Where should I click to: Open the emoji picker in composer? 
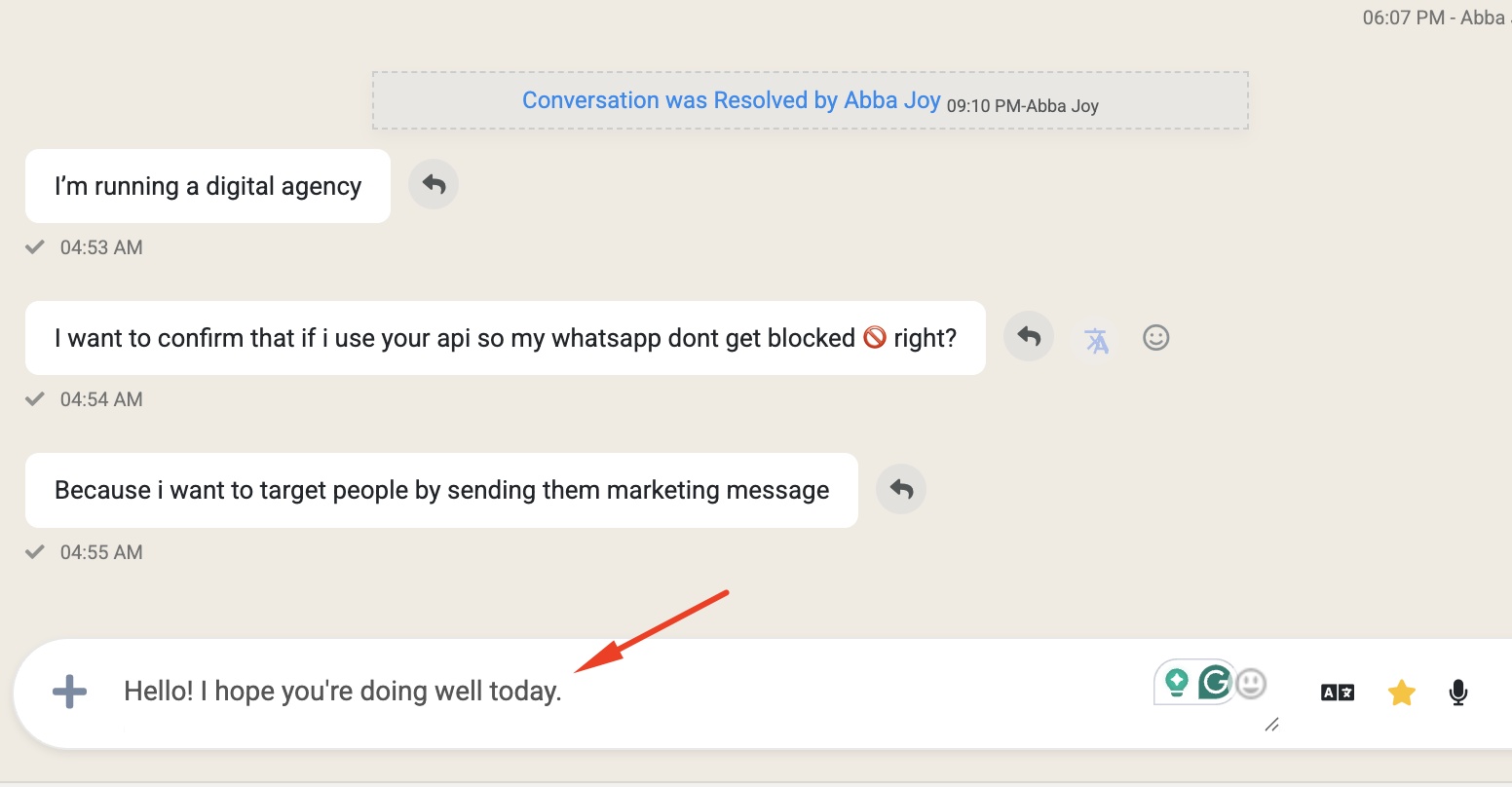1251,684
